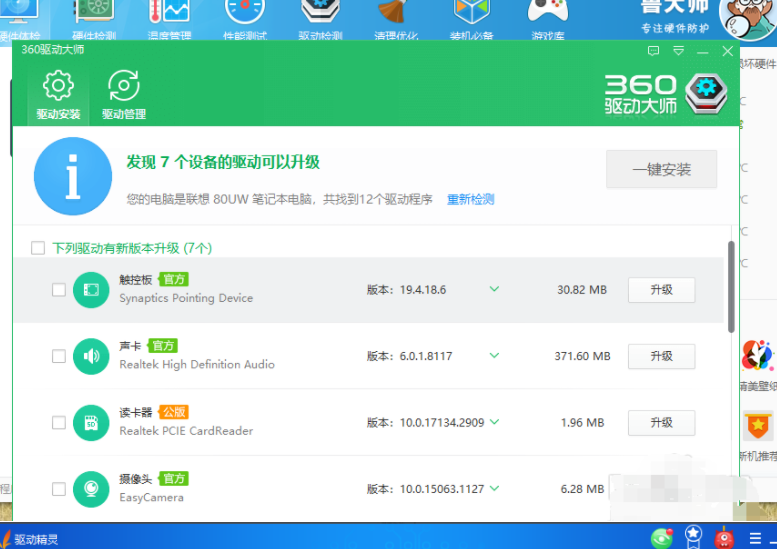Open version dropdown for card reader 10.0.17134.2909
Screen dimensions: 777x549
click(493, 423)
